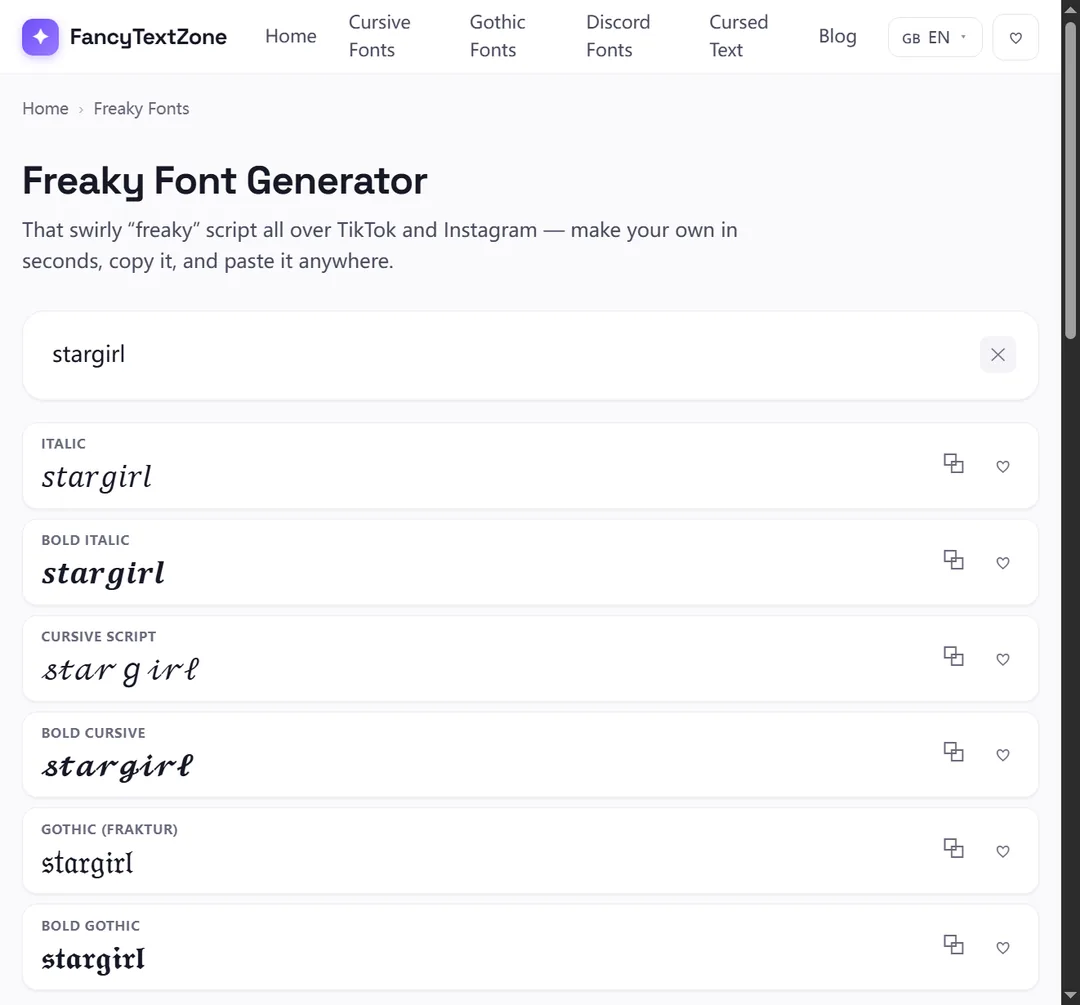Copy the Bold Gothic stargirl text
This screenshot has width=1080, height=1005.
pyautogui.click(x=953, y=945)
